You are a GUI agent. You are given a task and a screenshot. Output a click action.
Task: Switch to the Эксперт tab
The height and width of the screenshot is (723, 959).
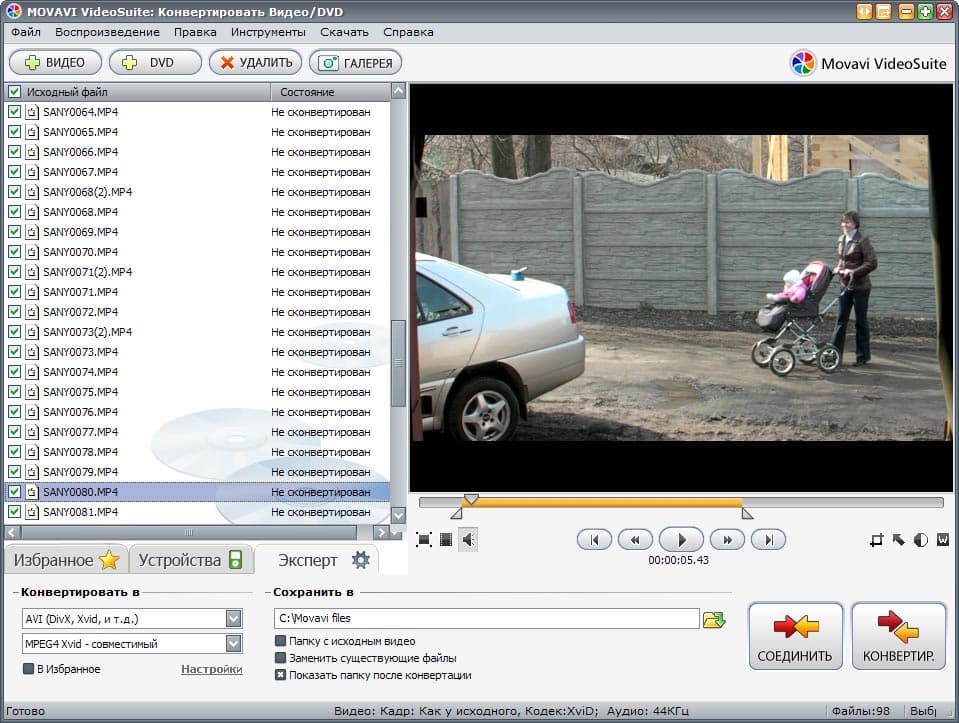tap(317, 560)
